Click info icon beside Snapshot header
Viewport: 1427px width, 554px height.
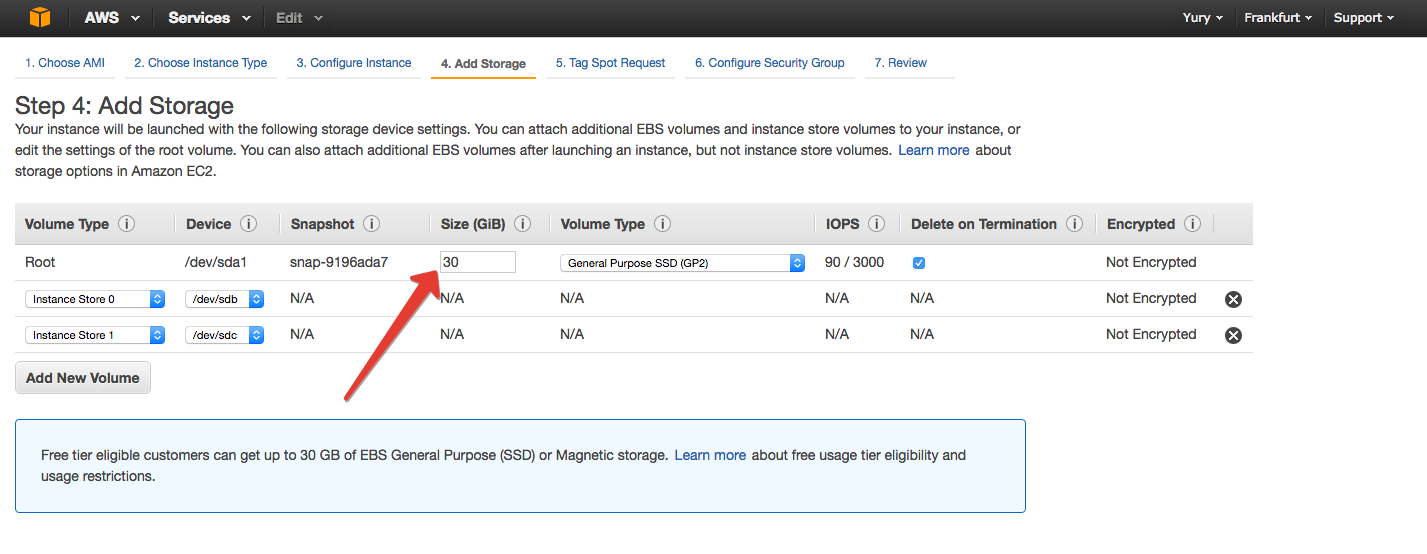tap(371, 224)
